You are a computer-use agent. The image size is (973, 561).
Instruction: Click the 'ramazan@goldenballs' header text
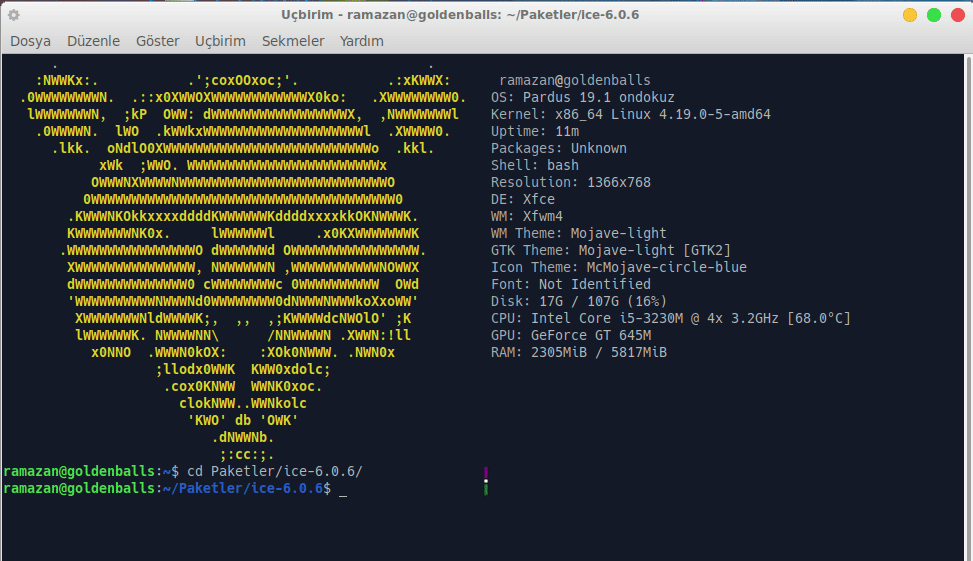[575, 80]
